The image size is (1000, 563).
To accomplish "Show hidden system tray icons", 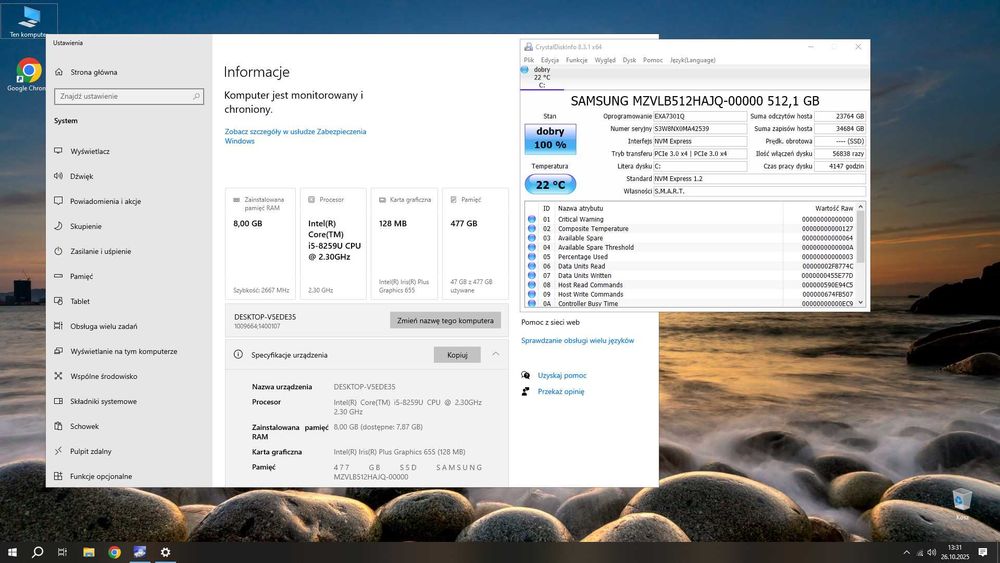I will tap(906, 553).
